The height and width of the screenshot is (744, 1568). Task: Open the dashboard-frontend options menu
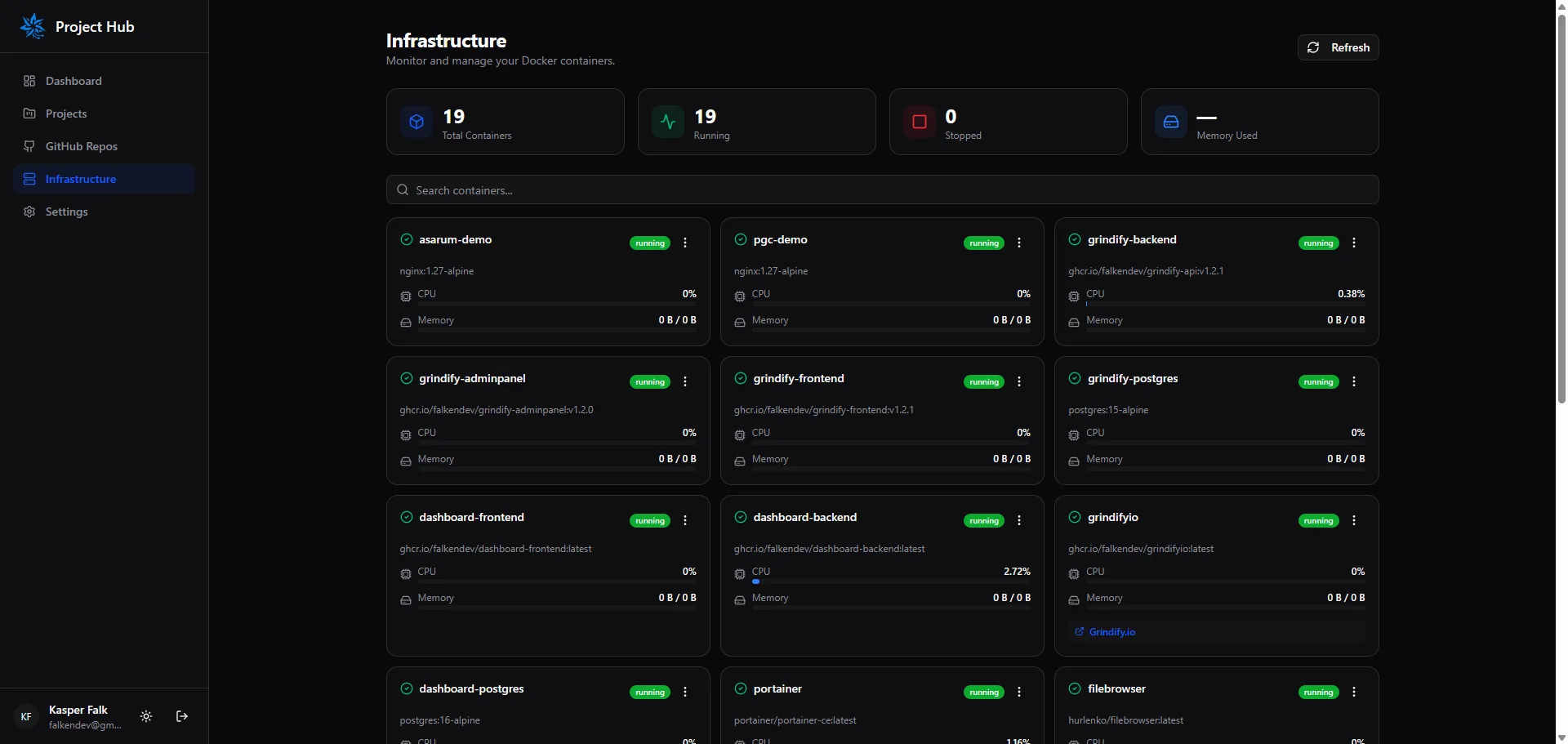click(x=685, y=520)
